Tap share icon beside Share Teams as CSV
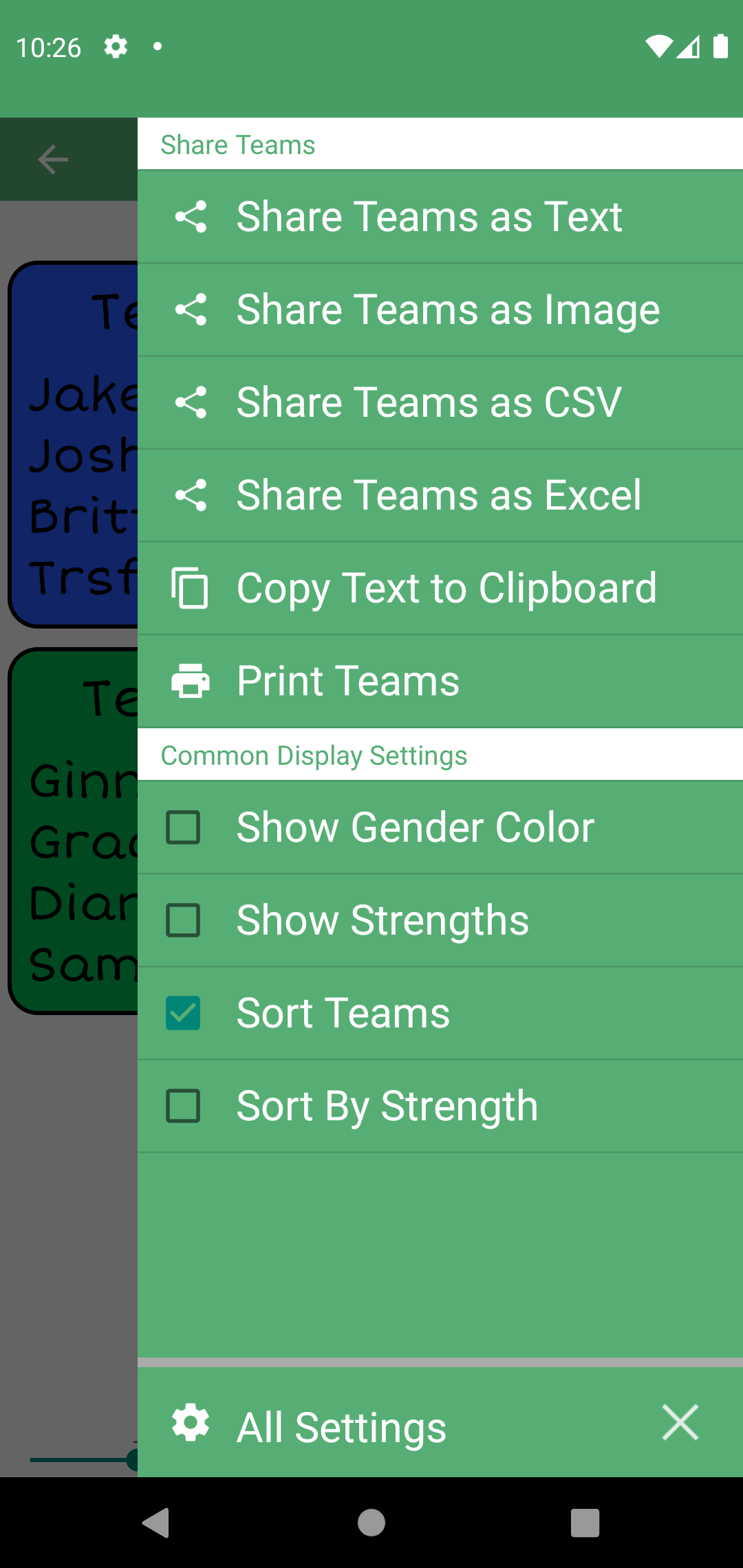 tap(191, 402)
